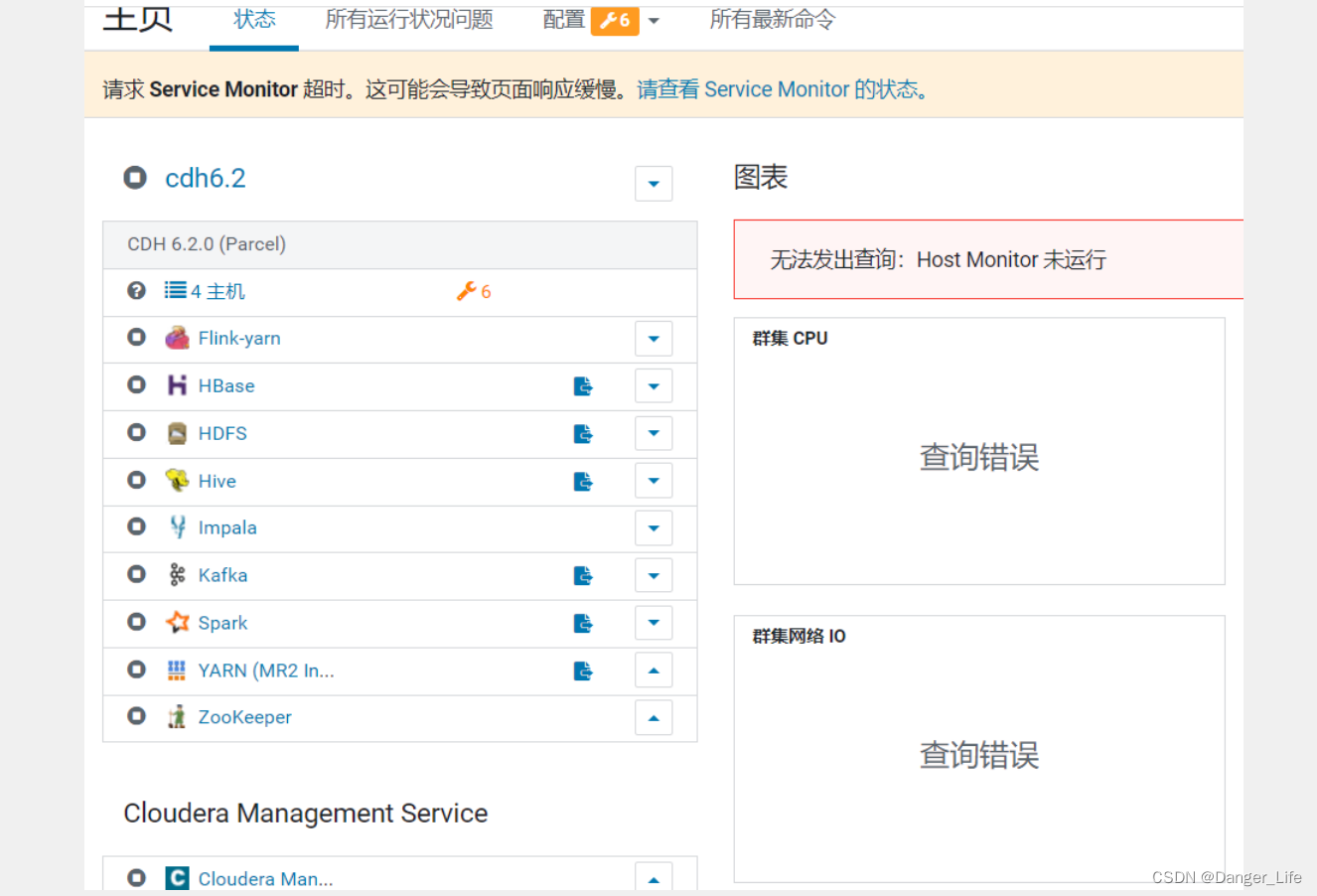Open the Kafka service link
This screenshot has width=1317, height=896.
pos(222,575)
